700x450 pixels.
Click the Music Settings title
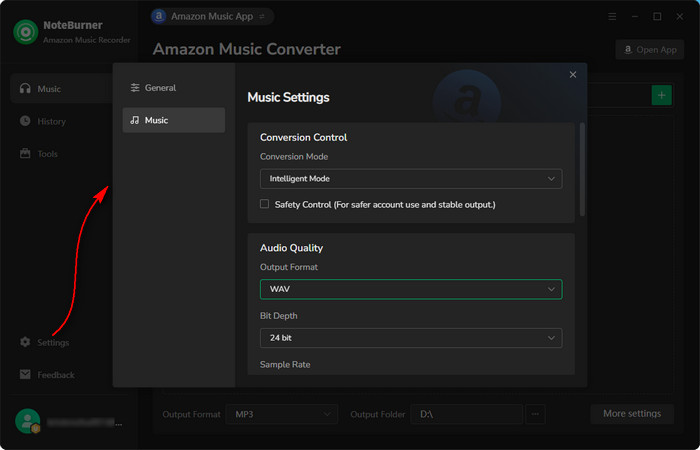click(x=288, y=97)
